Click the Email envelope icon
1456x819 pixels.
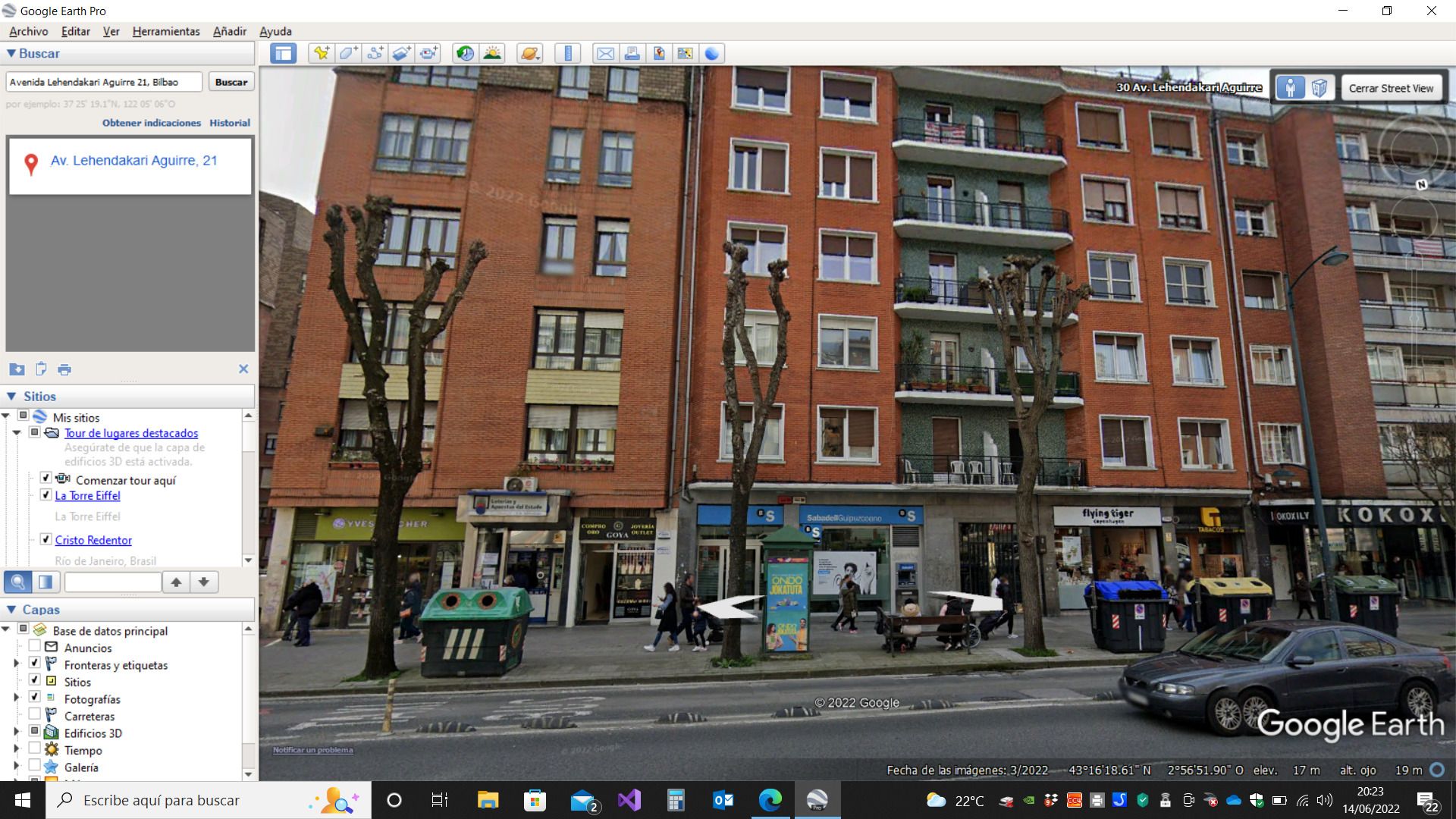pos(605,53)
